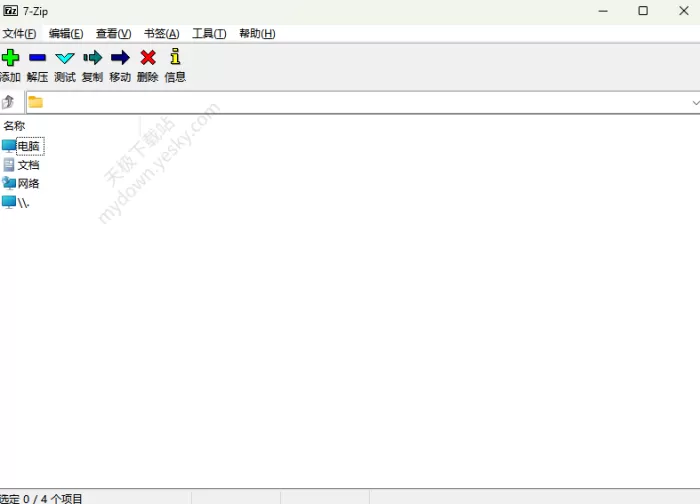Open the Bookmarks (书签) menu

coord(162,33)
